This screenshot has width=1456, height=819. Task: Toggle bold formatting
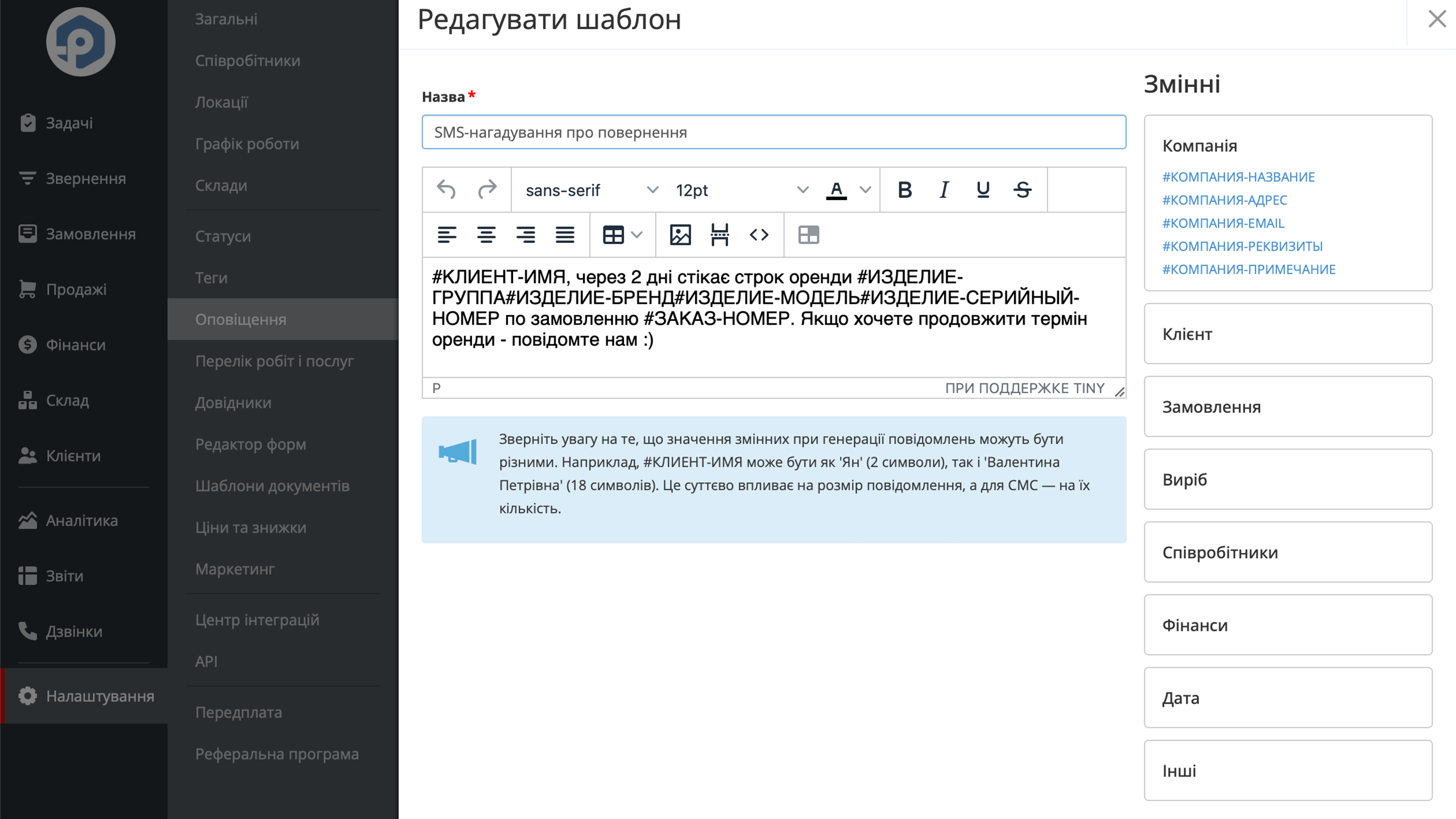pyautogui.click(x=904, y=189)
